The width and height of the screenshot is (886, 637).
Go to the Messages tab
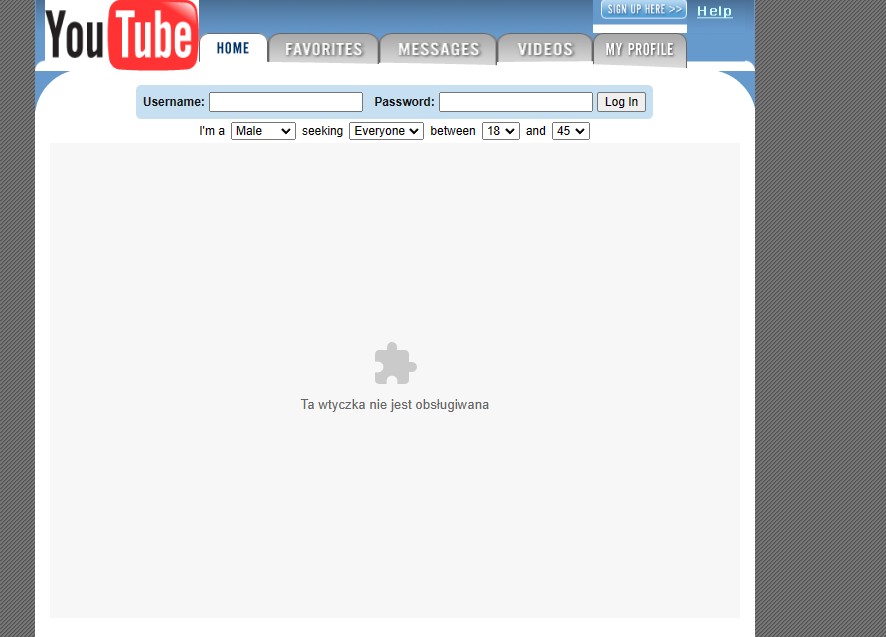[438, 49]
